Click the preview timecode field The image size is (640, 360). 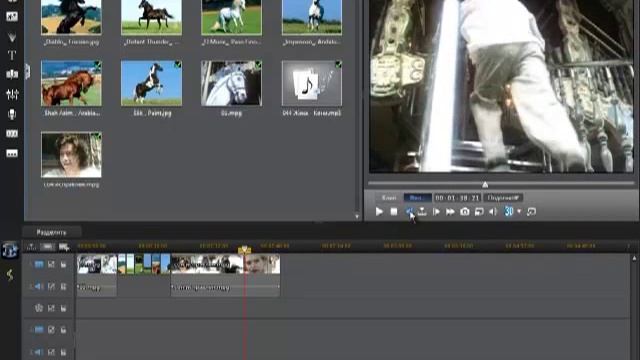457,198
